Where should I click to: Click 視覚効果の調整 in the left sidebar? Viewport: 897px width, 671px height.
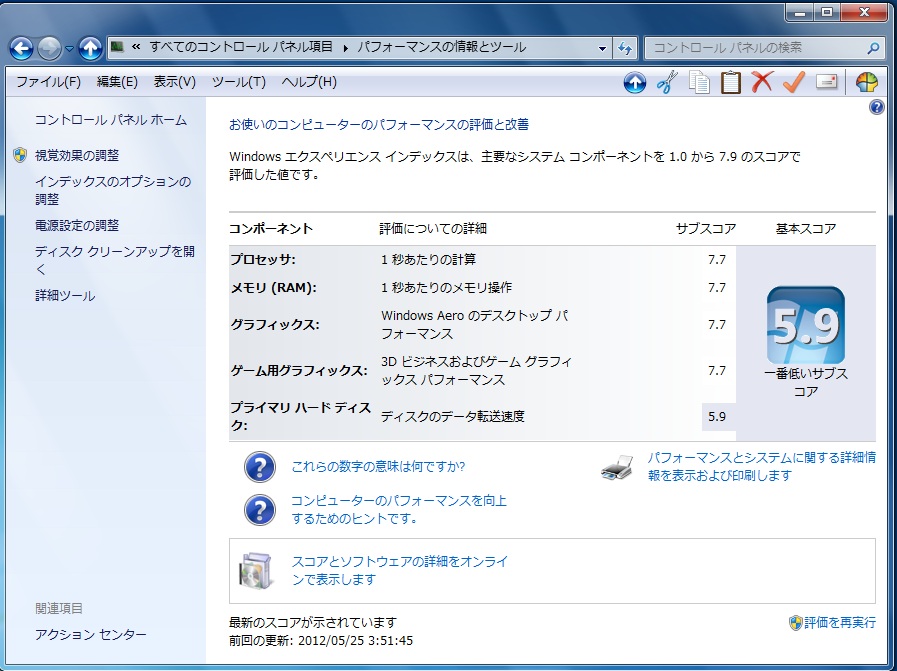76,155
